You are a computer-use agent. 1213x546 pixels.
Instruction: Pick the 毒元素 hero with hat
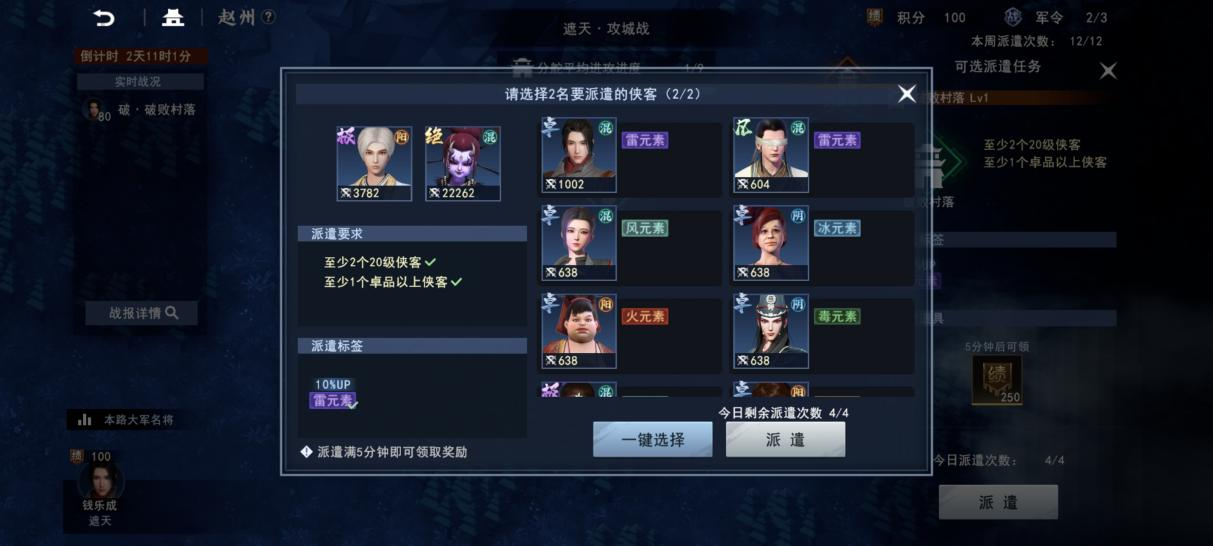click(x=771, y=331)
